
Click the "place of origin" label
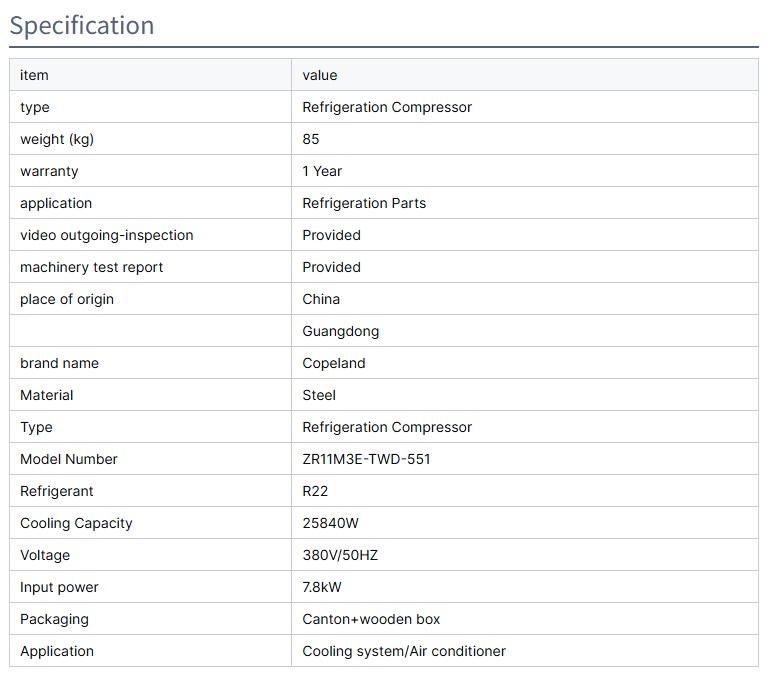click(x=67, y=299)
